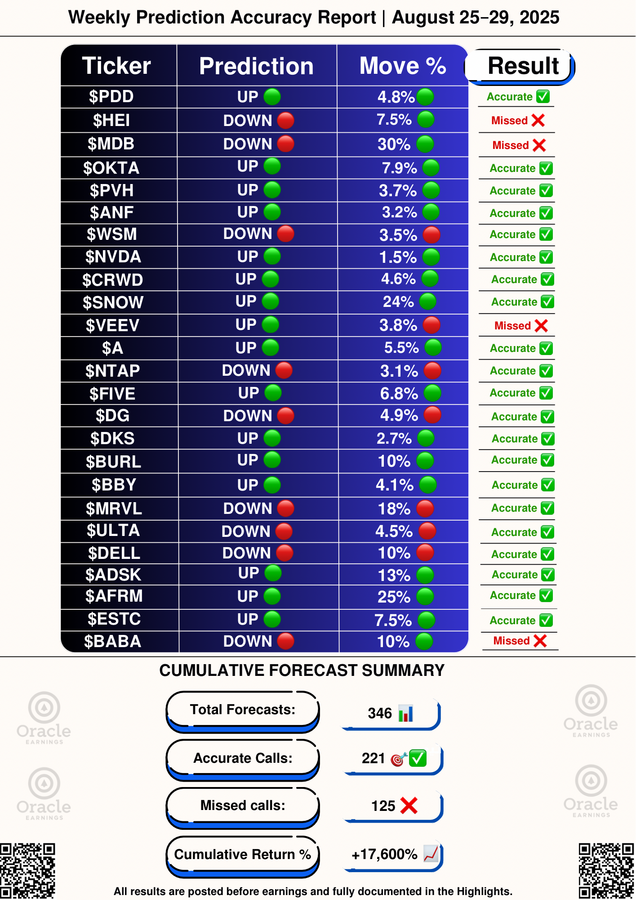The height and width of the screenshot is (900, 636).
Task: Click the green checkmark in $PDD's result
Action: point(543,97)
